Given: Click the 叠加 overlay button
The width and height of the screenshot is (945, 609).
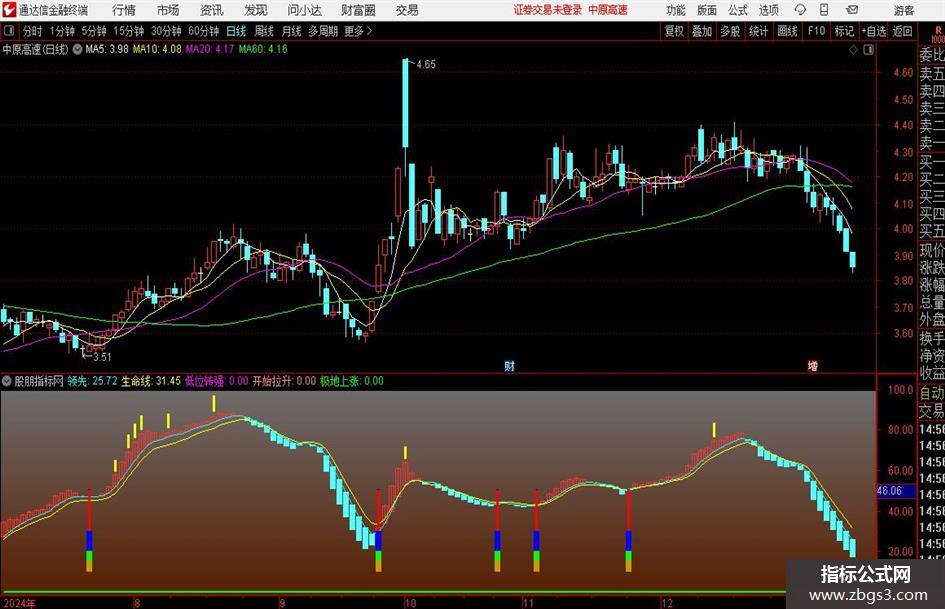Looking at the screenshot, I should click(x=702, y=31).
